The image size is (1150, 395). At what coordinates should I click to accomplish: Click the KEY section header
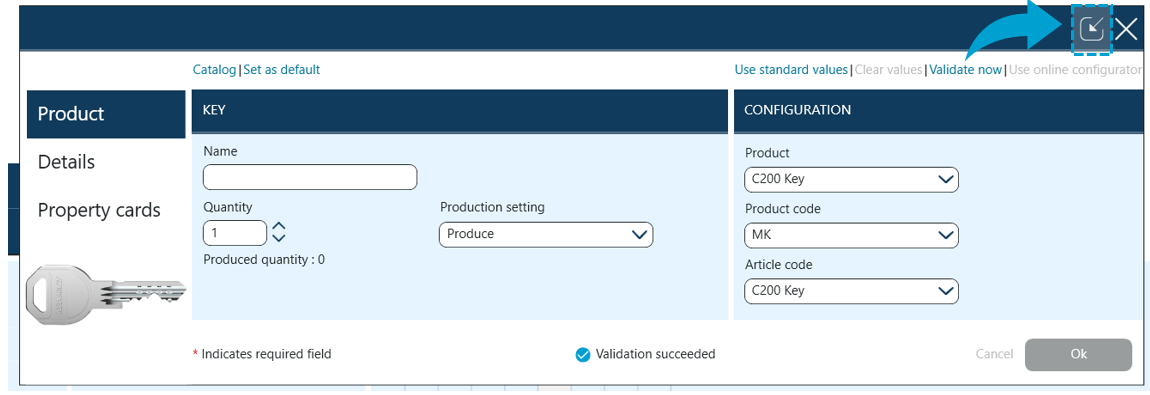click(x=460, y=111)
